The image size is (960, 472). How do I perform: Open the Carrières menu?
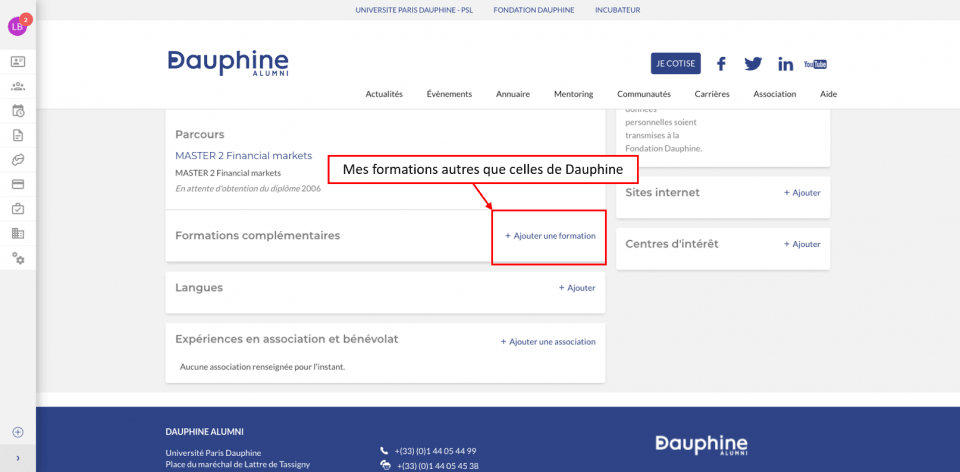(x=712, y=94)
